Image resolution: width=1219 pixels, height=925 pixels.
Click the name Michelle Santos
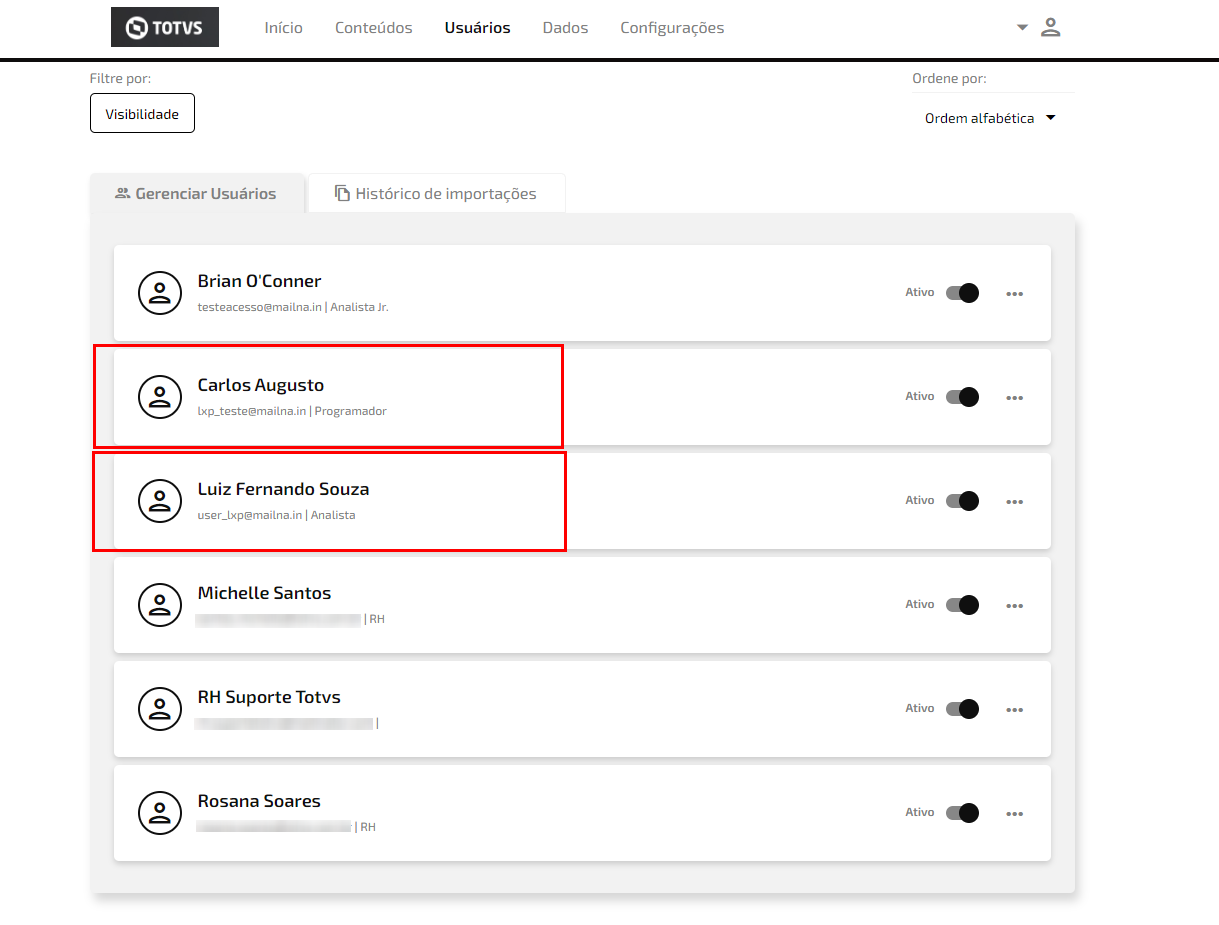264,593
